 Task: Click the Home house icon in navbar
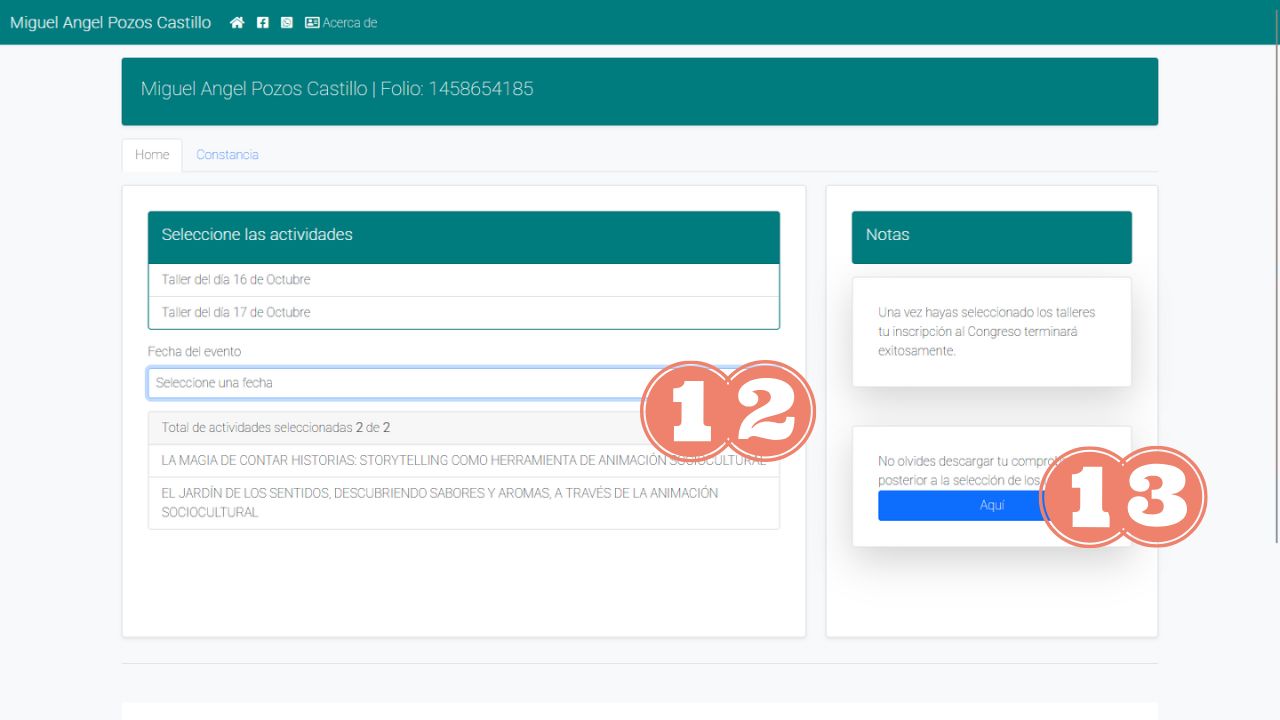tap(237, 23)
